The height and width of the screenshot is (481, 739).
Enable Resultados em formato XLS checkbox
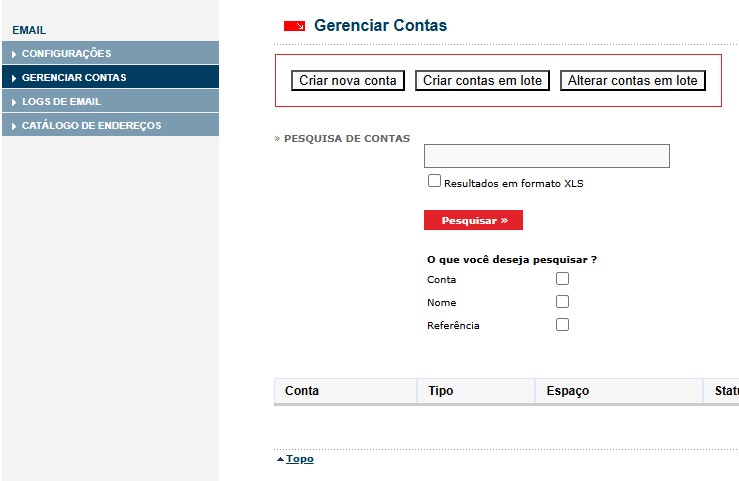[x=434, y=181]
